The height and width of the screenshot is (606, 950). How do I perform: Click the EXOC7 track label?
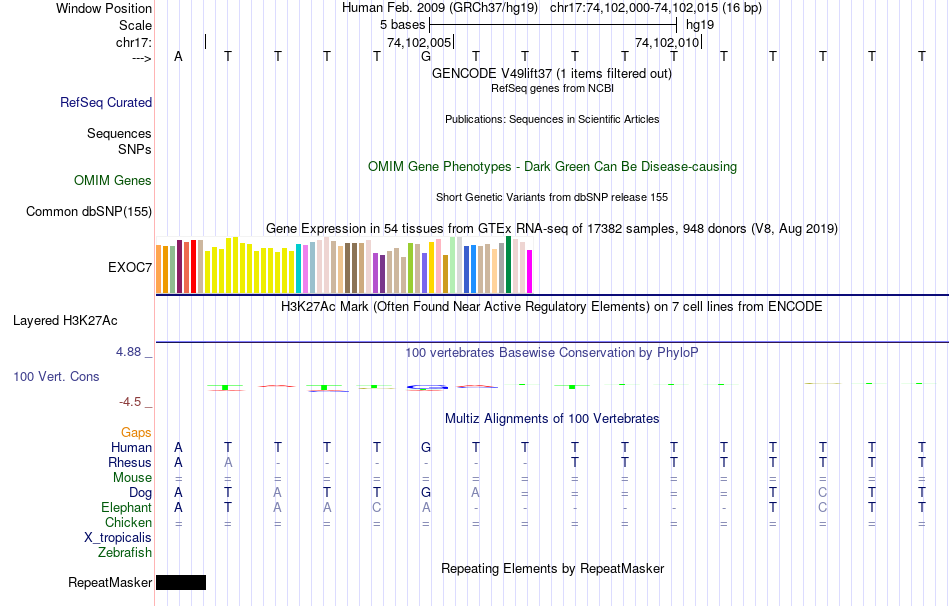pos(130,267)
